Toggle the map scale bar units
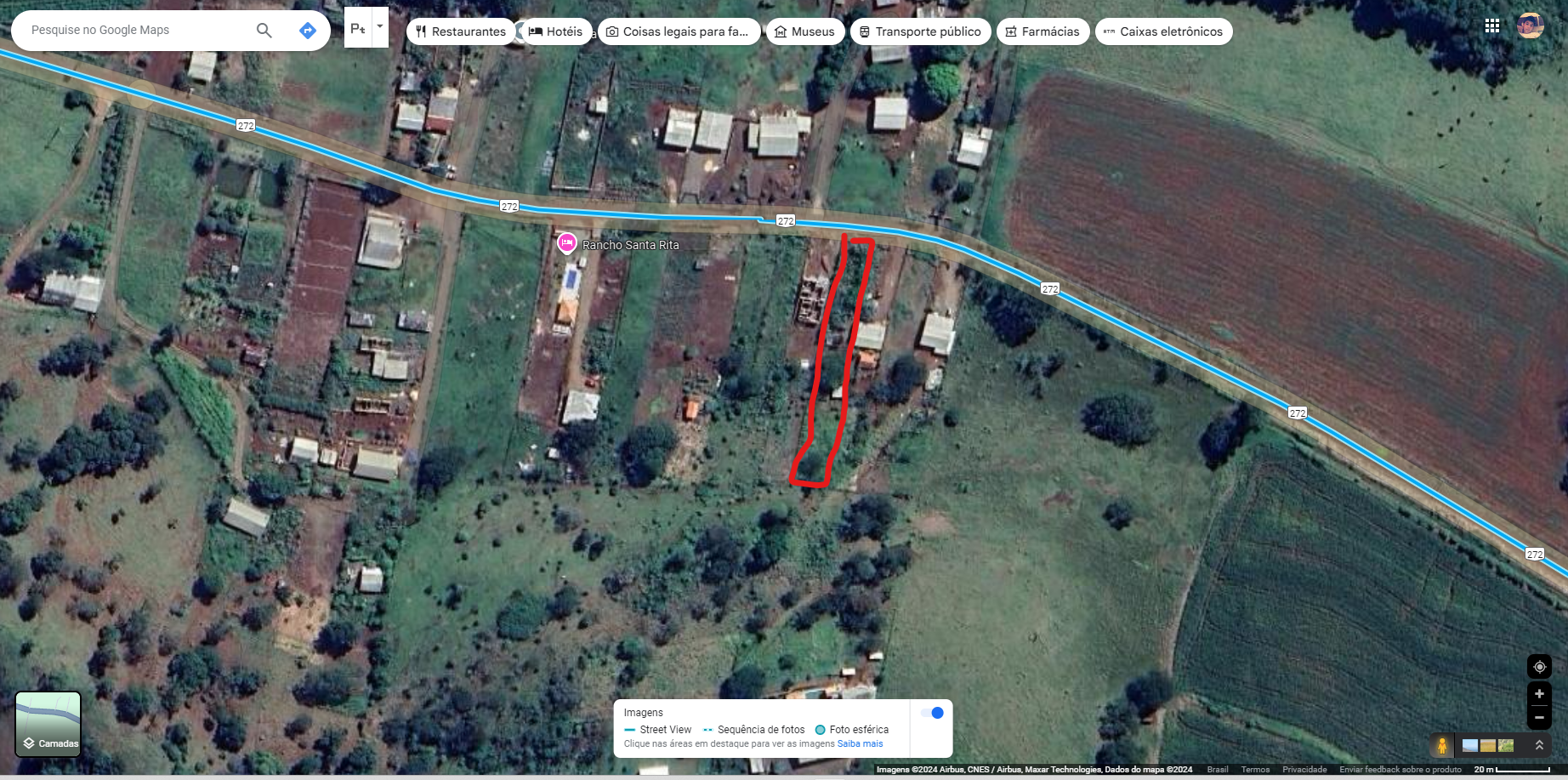Image resolution: width=1568 pixels, height=780 pixels. pos(1512,770)
